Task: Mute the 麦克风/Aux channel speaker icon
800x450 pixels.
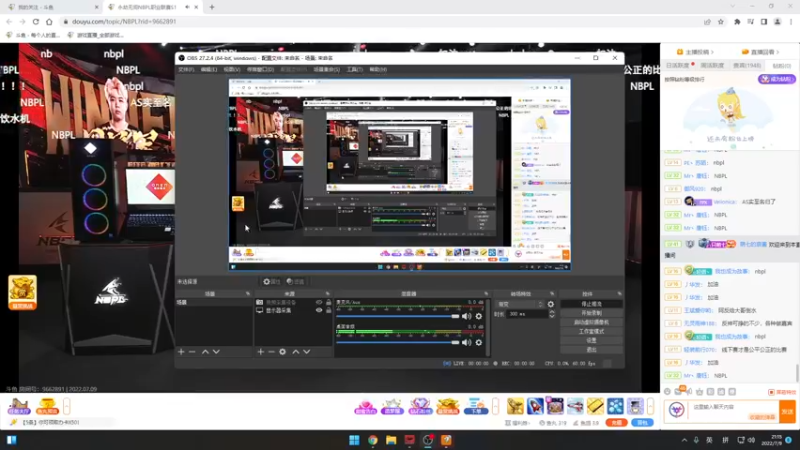Action: 466,316
